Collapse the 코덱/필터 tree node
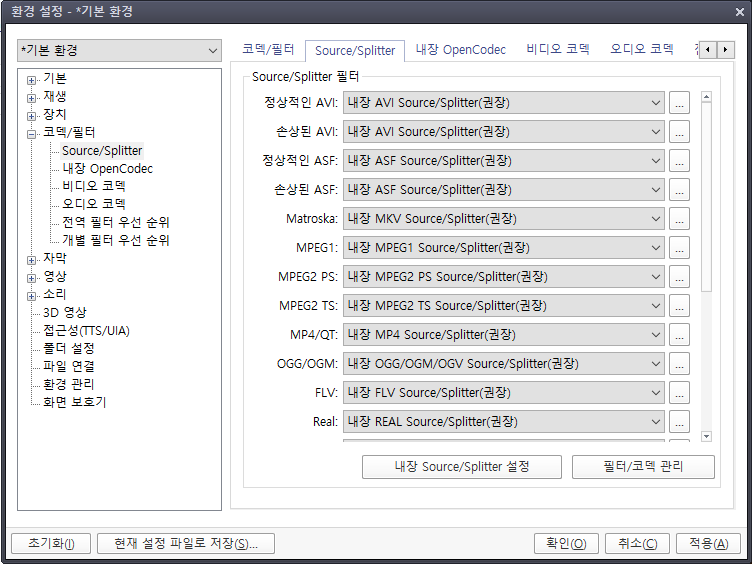Image resolution: width=752 pixels, height=564 pixels. pyautogui.click(x=32, y=133)
